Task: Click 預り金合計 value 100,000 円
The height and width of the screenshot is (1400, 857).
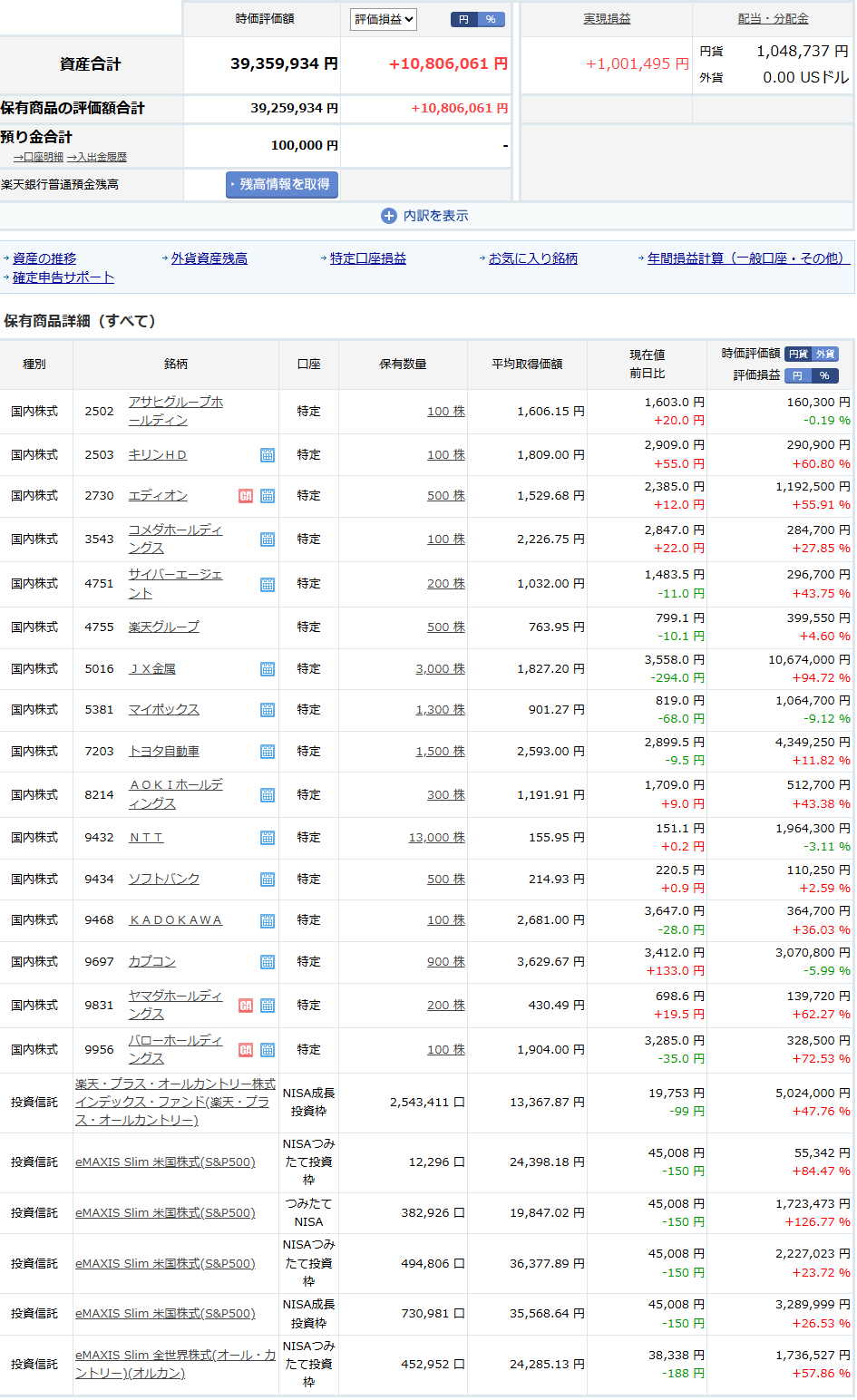Action: (x=305, y=145)
